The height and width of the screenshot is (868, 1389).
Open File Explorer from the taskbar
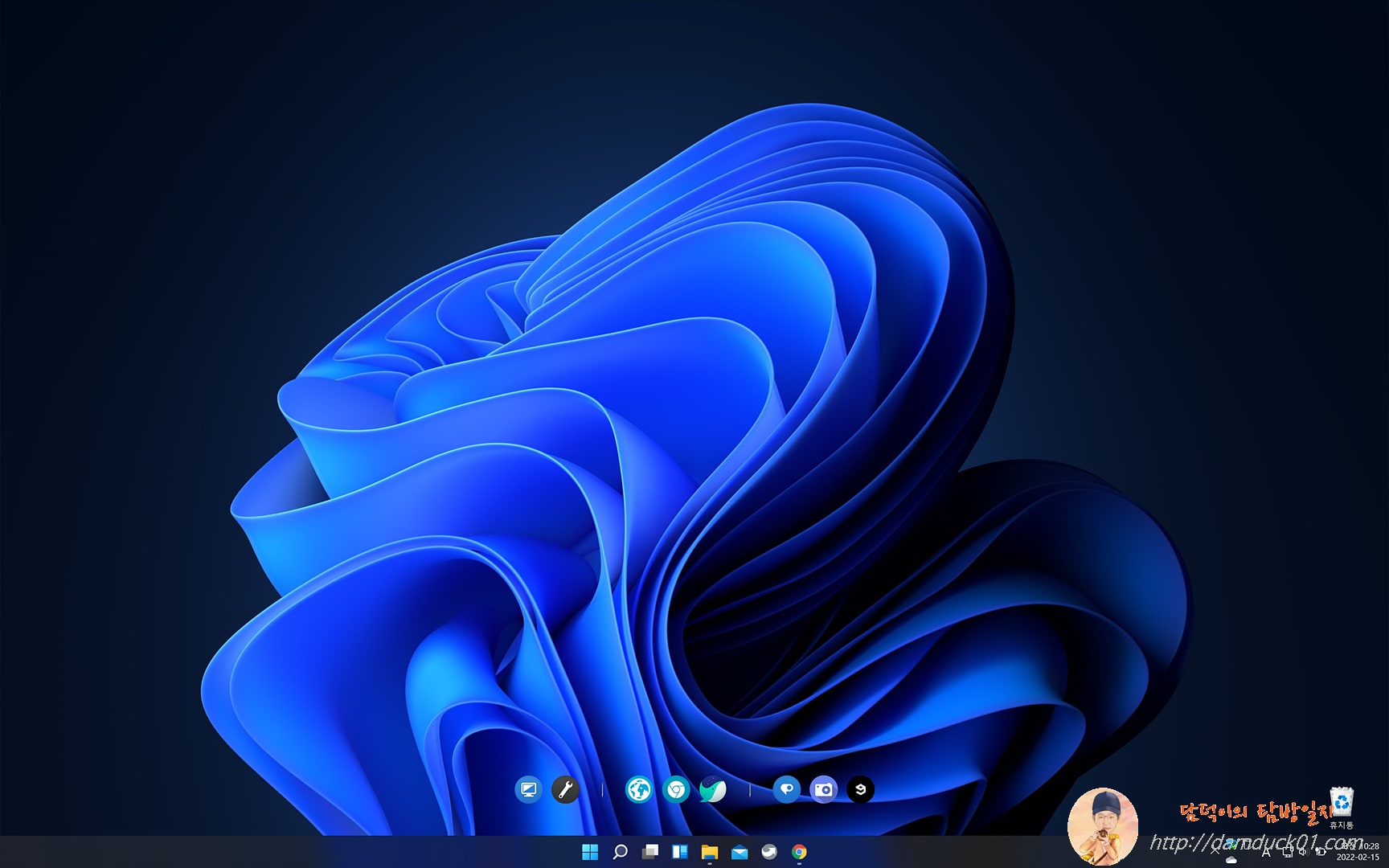tap(710, 852)
